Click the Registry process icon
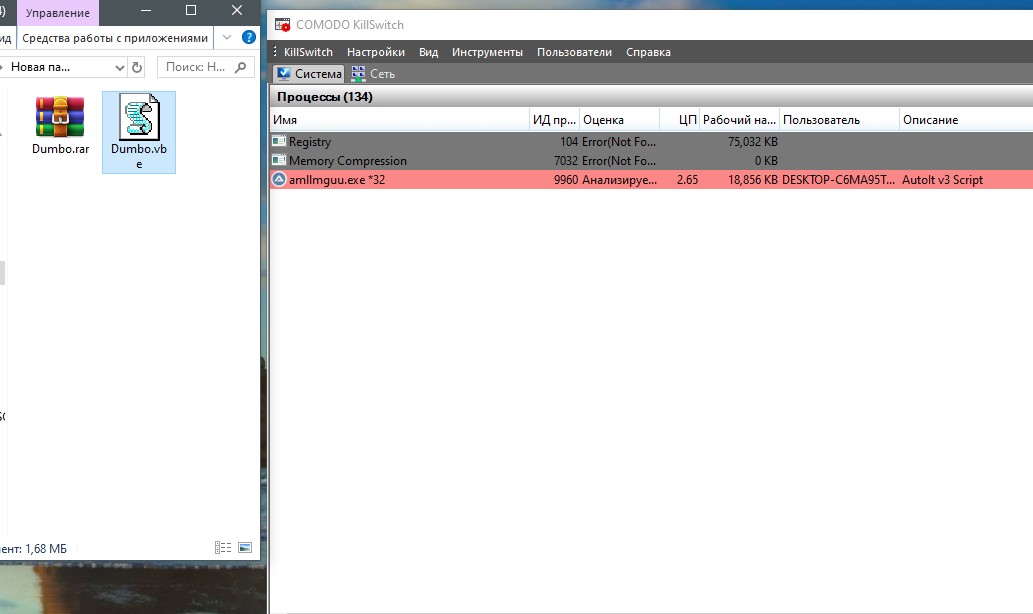 point(279,142)
